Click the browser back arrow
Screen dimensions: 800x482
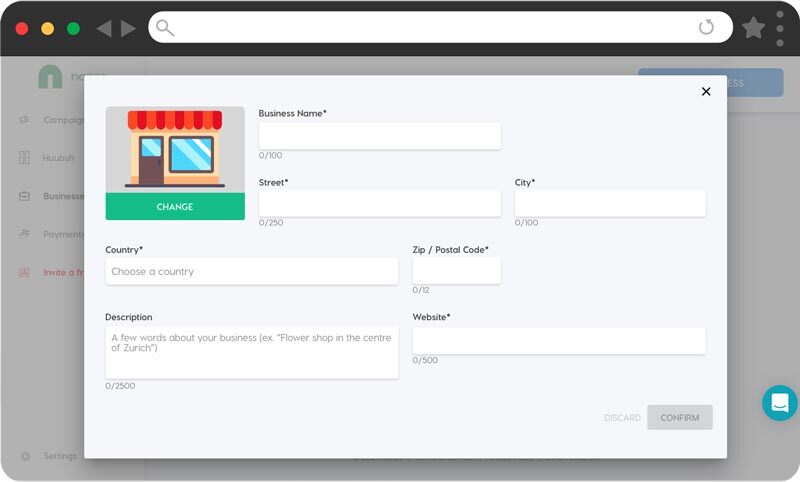(103, 28)
